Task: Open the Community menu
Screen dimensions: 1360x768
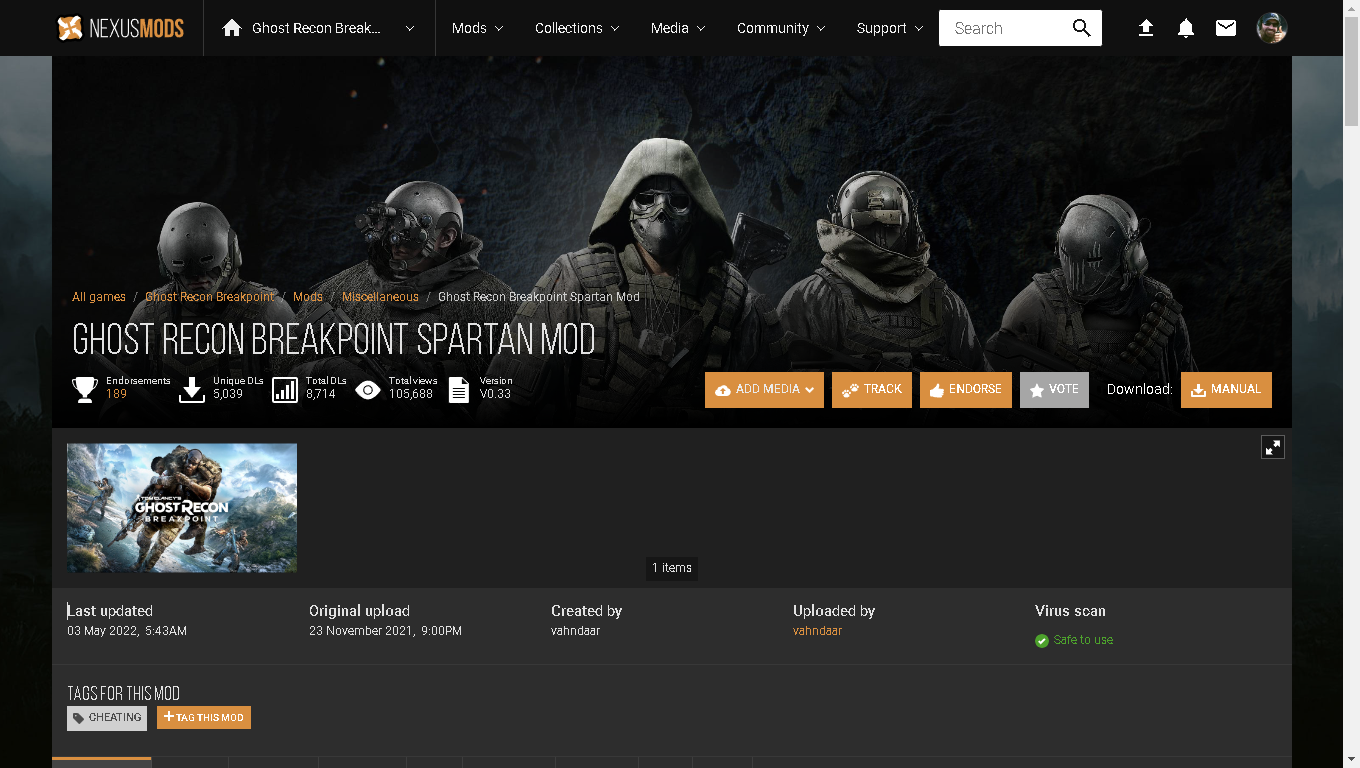Action: coord(781,28)
